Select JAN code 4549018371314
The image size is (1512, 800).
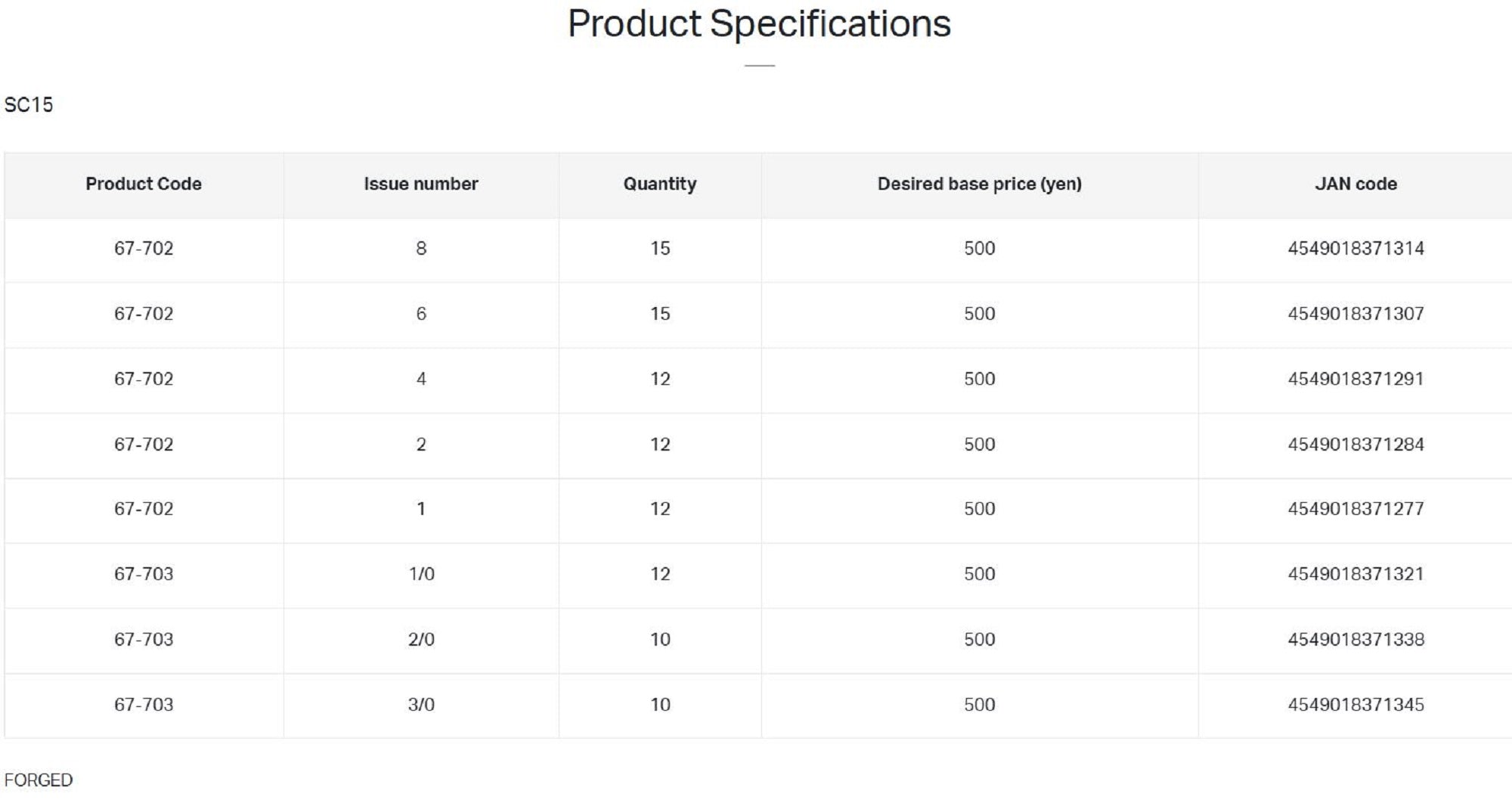pos(1356,248)
